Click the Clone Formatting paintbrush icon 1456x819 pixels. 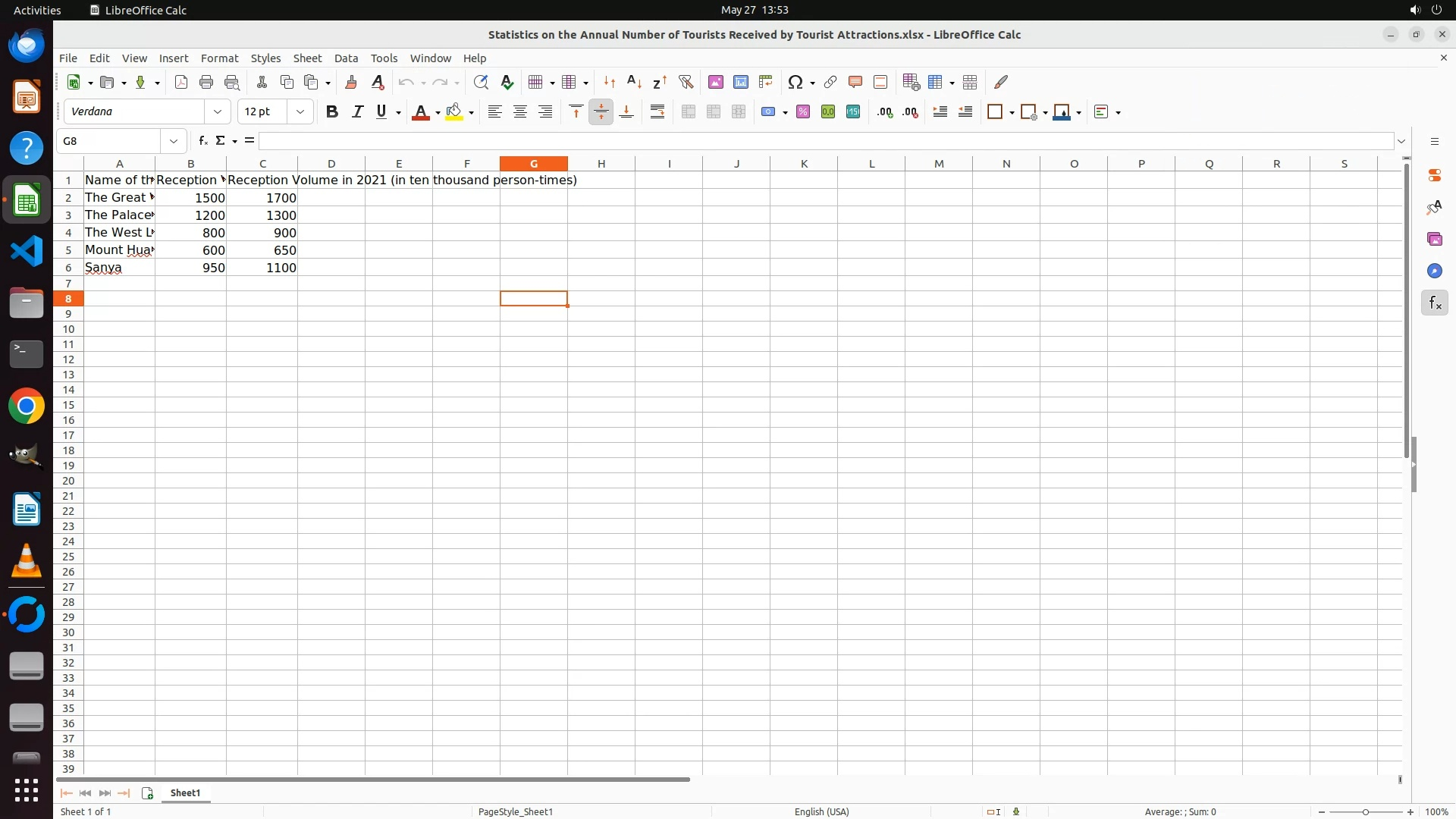tap(351, 82)
